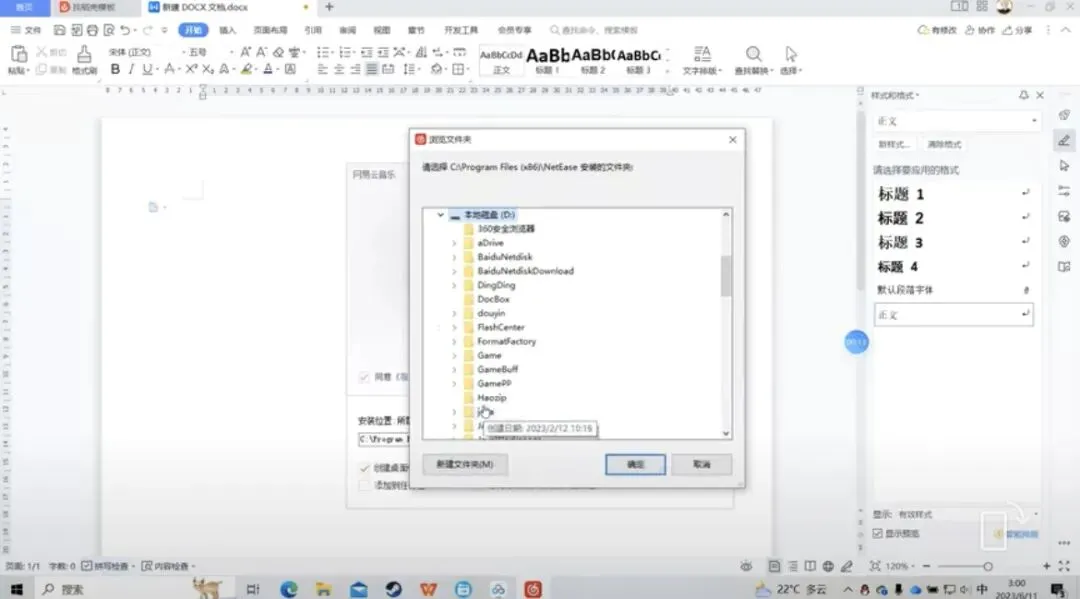Click the save icon in quick toolbar
Image resolution: width=1080 pixels, height=599 pixels.
[x=59, y=30]
